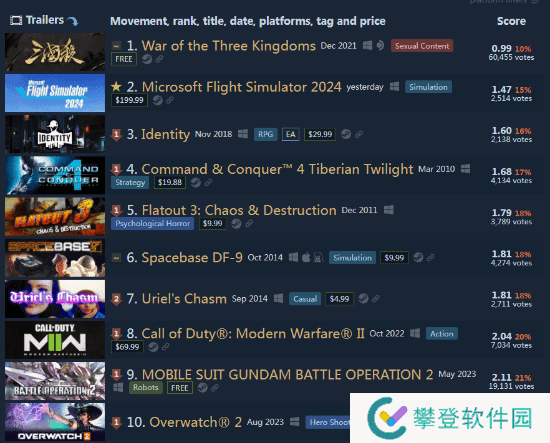Click link icon beside Command & Conquer price
550x443 pixels.
208,182
